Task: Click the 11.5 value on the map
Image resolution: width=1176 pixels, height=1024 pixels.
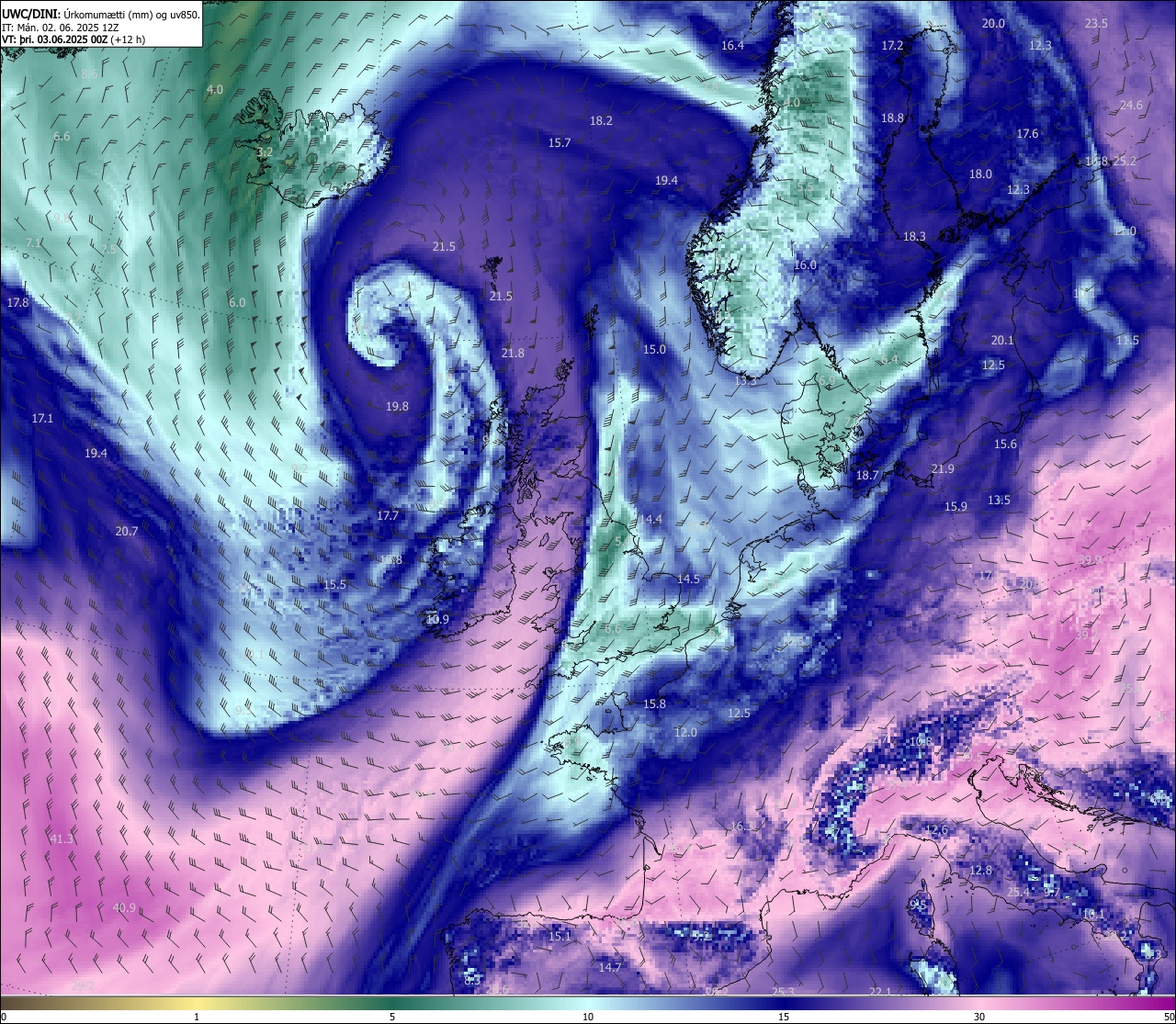Action: click(x=1127, y=340)
